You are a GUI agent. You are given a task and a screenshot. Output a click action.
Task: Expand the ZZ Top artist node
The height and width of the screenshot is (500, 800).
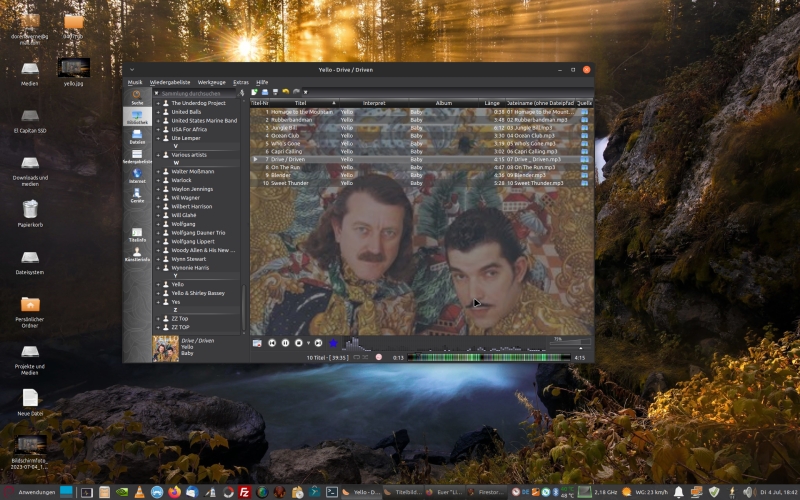(157, 318)
